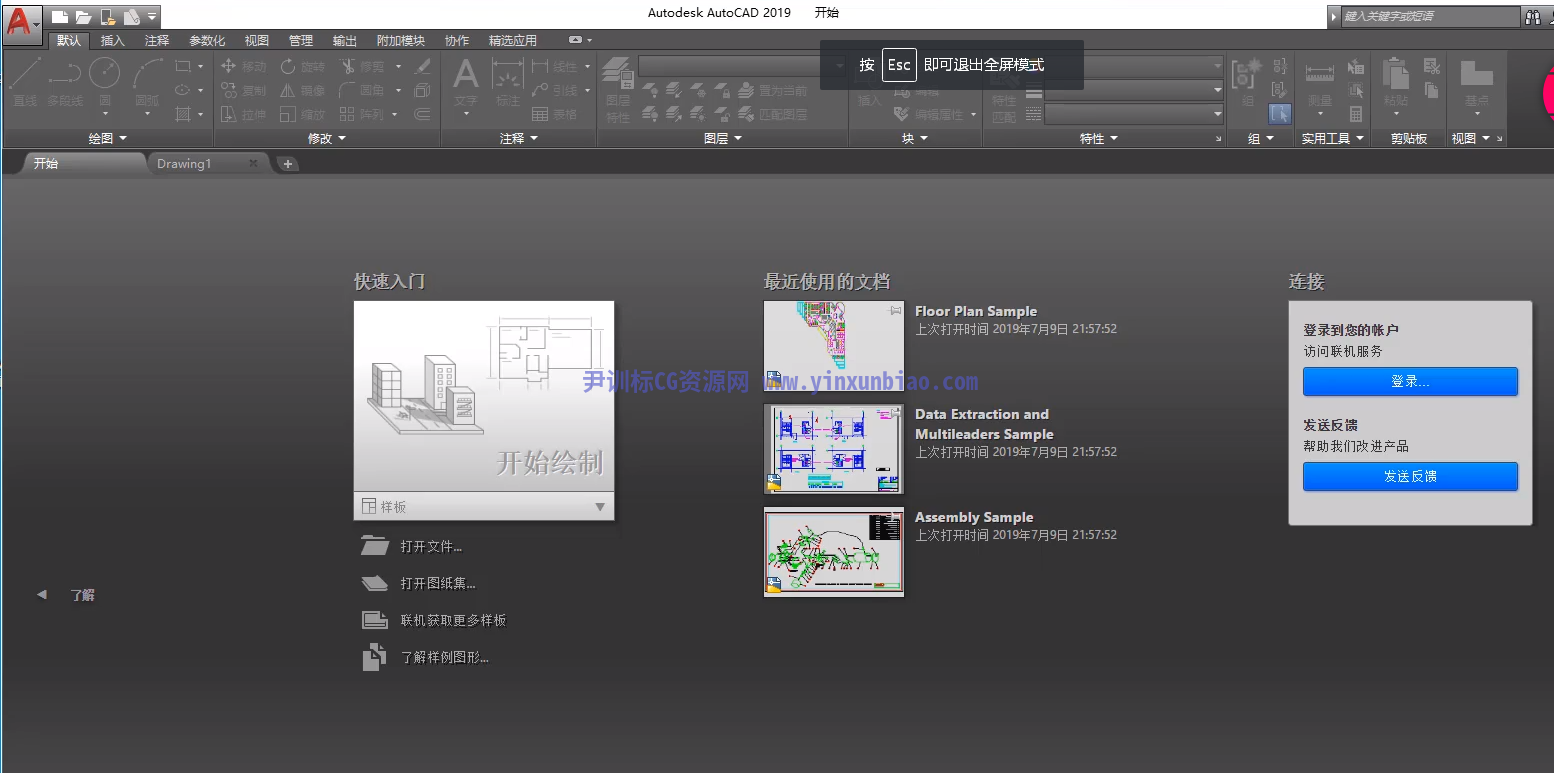
Task: Click the New file icon in quick access toolbar
Action: click(x=60, y=16)
